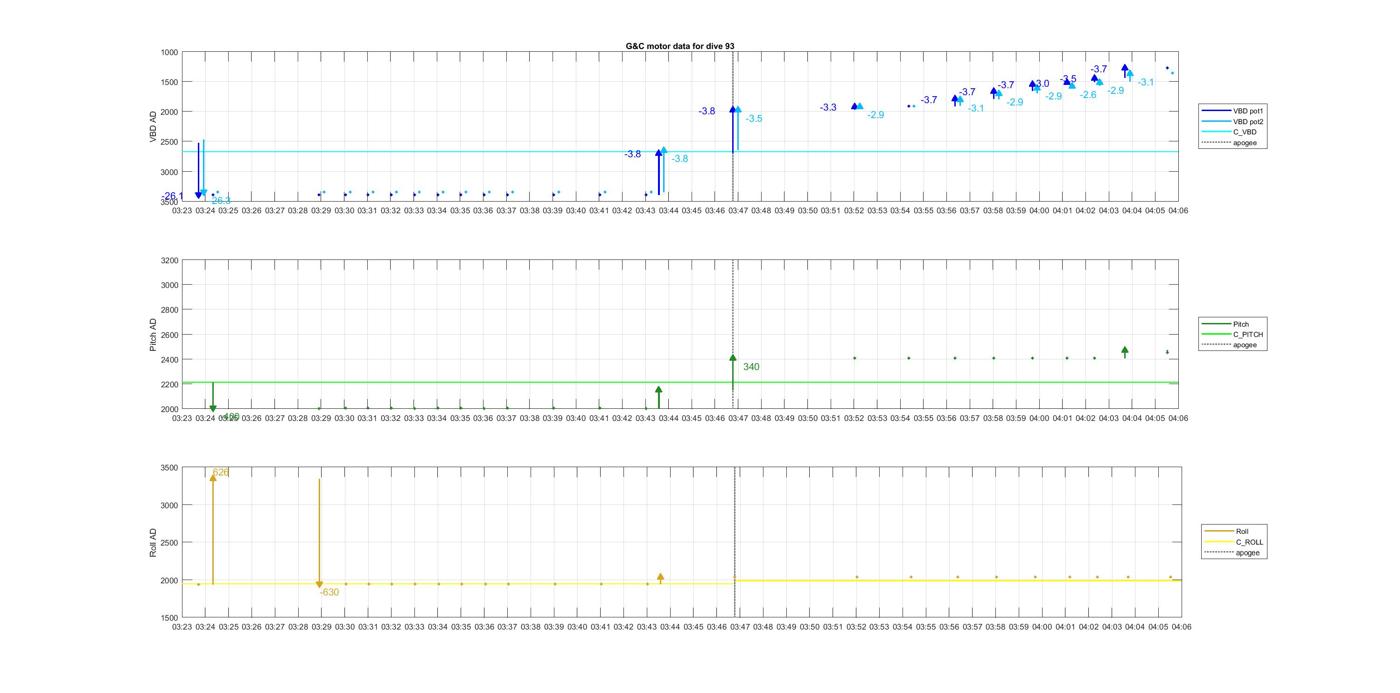Click the '03:47' x-tick under VBD plot
1400x693 pixels.
pyautogui.click(x=737, y=211)
